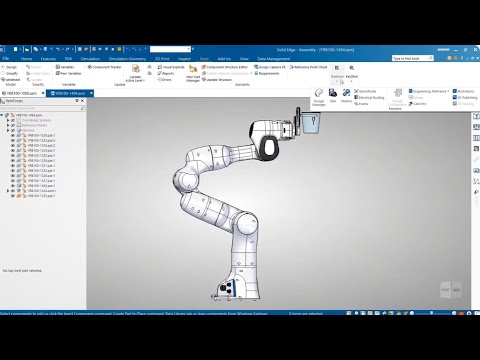Open the Component Structure Editor

225,67
